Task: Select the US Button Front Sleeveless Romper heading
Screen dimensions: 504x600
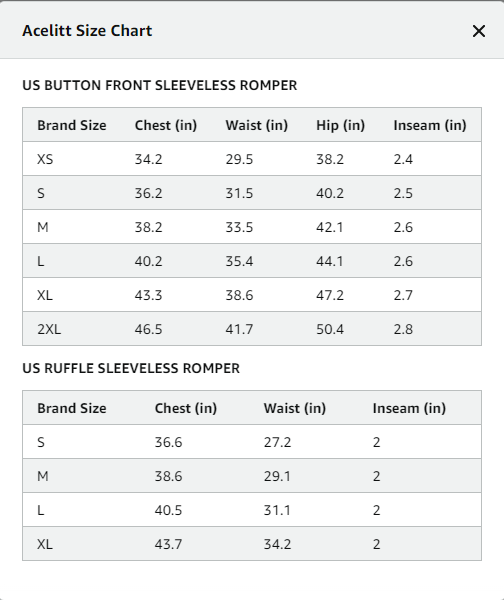Action: [x=160, y=85]
